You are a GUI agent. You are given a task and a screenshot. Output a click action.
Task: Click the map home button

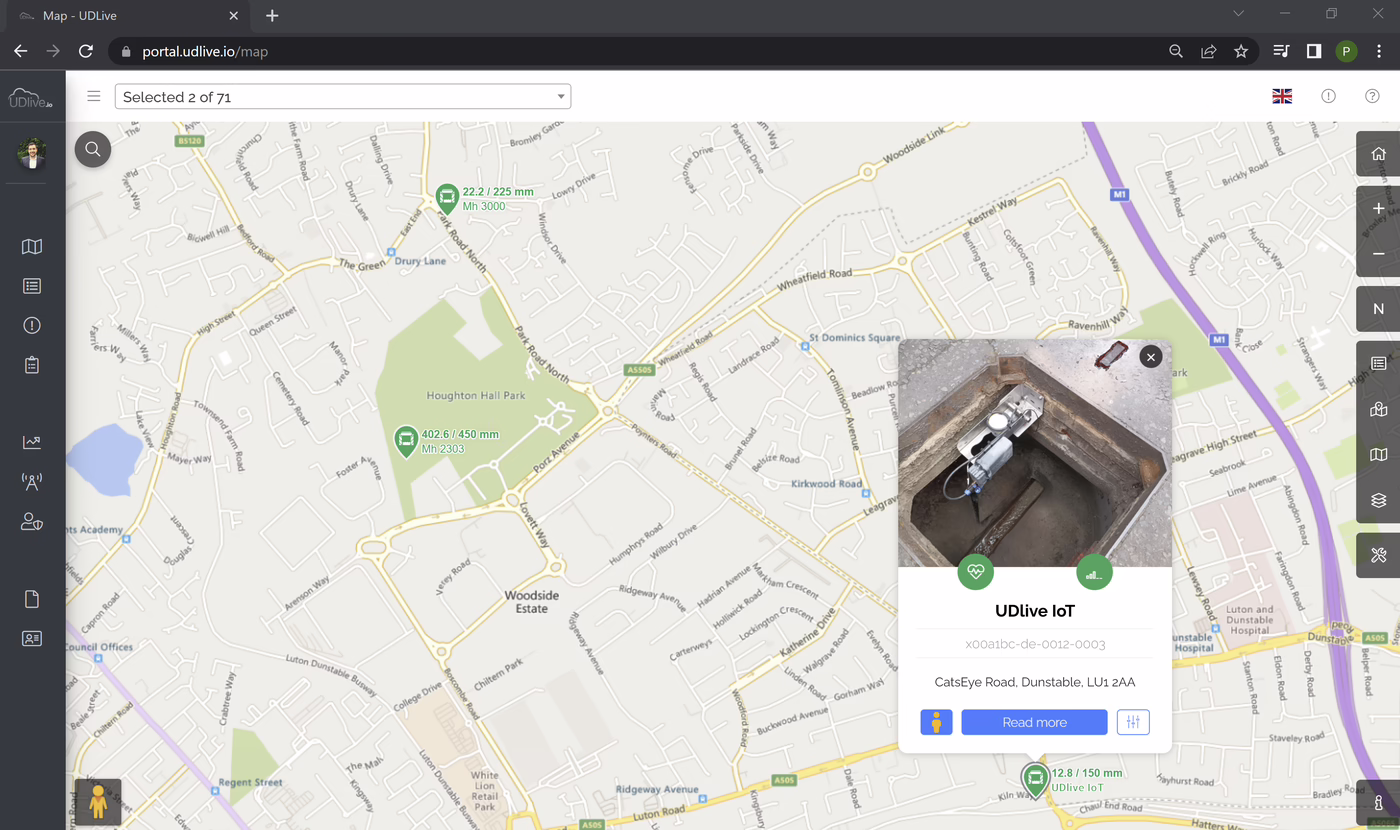[x=1378, y=154]
